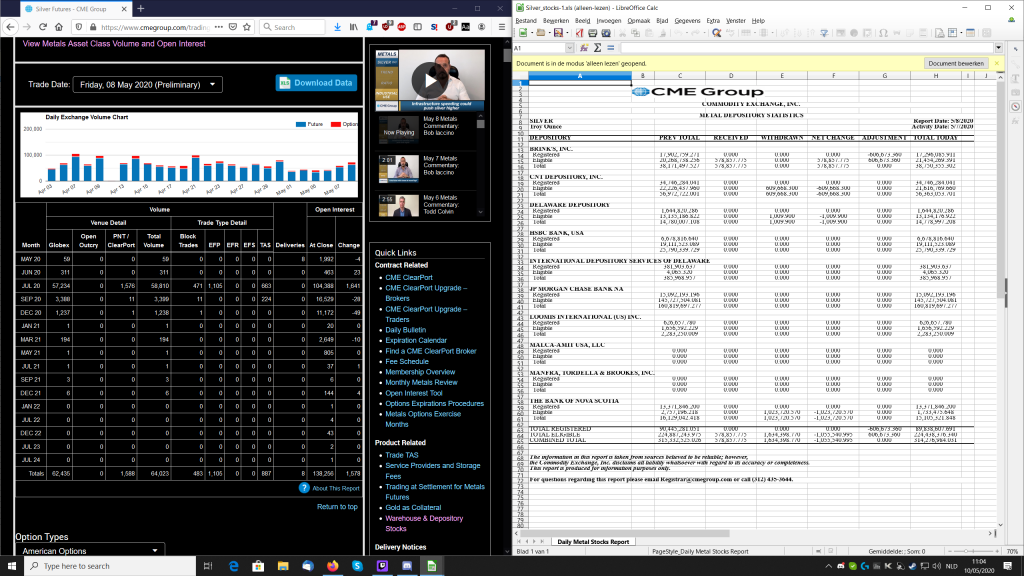Click the Download Data button
The image size is (1024, 576).
tap(316, 83)
